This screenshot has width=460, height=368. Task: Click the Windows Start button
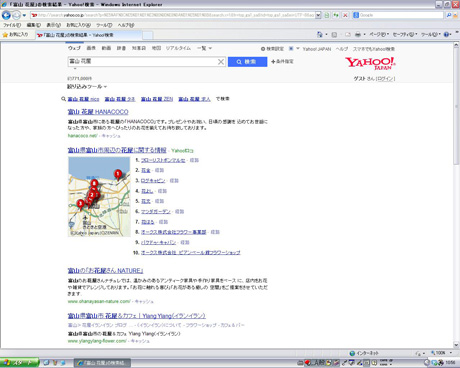19,363
